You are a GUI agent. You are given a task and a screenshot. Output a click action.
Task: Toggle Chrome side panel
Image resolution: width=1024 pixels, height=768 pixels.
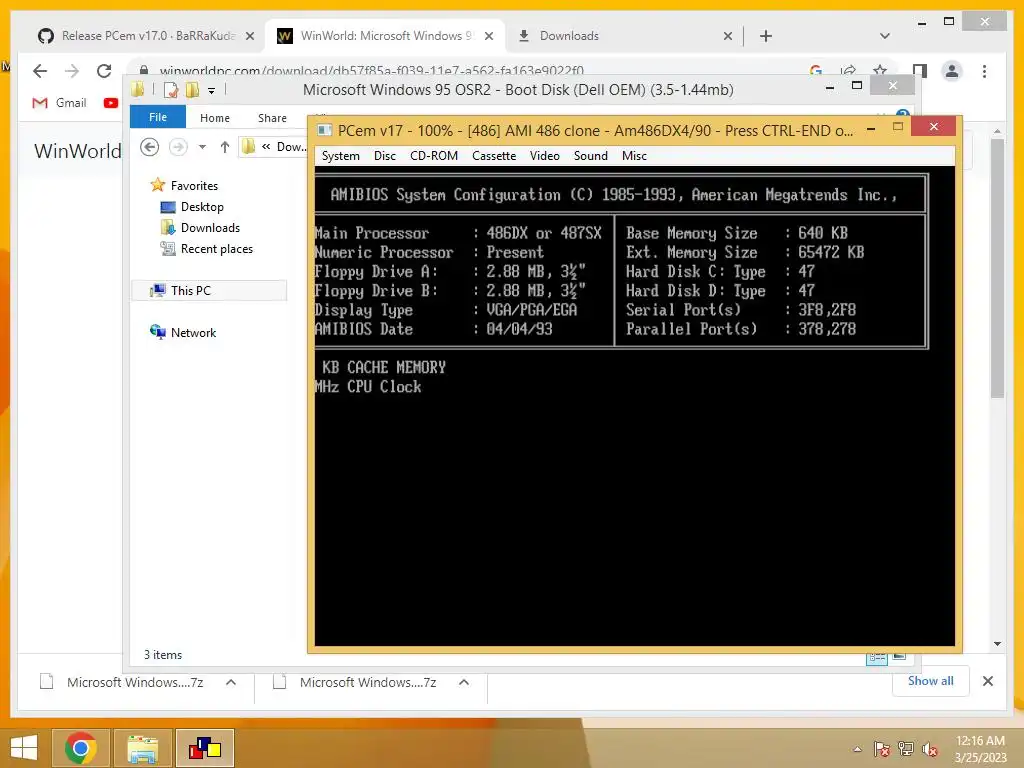(920, 71)
